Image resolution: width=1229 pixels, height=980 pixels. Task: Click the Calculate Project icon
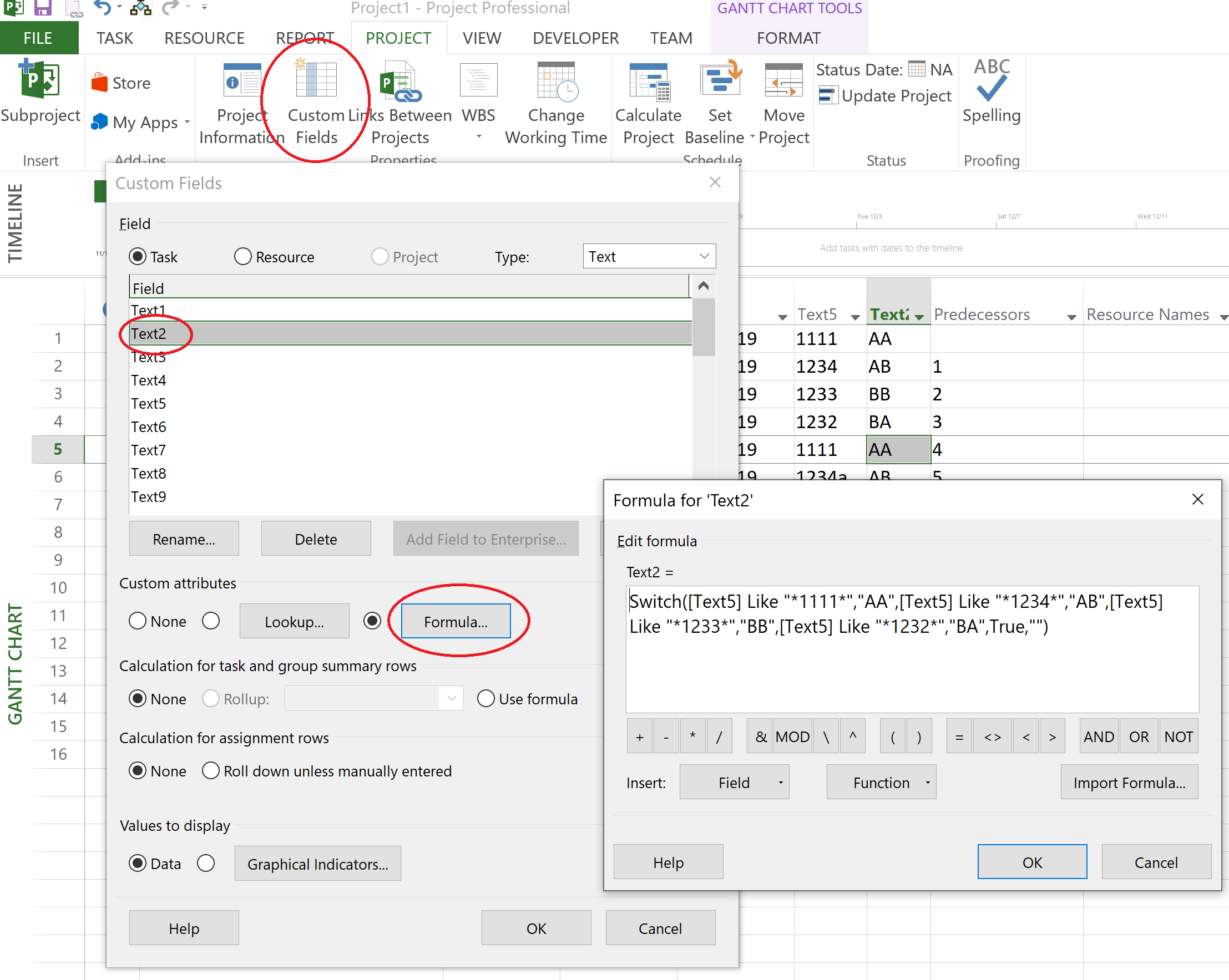648,81
